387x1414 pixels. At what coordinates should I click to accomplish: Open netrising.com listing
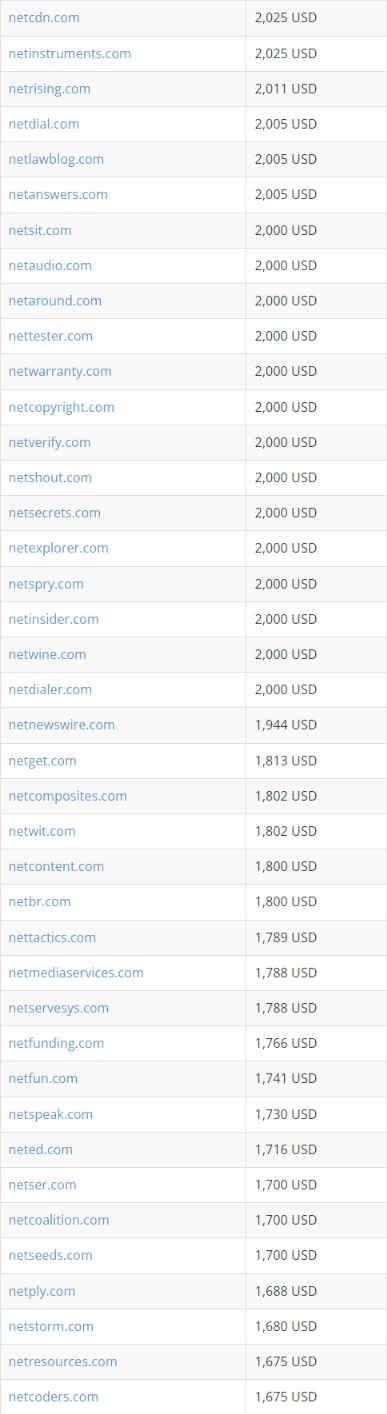click(49, 89)
